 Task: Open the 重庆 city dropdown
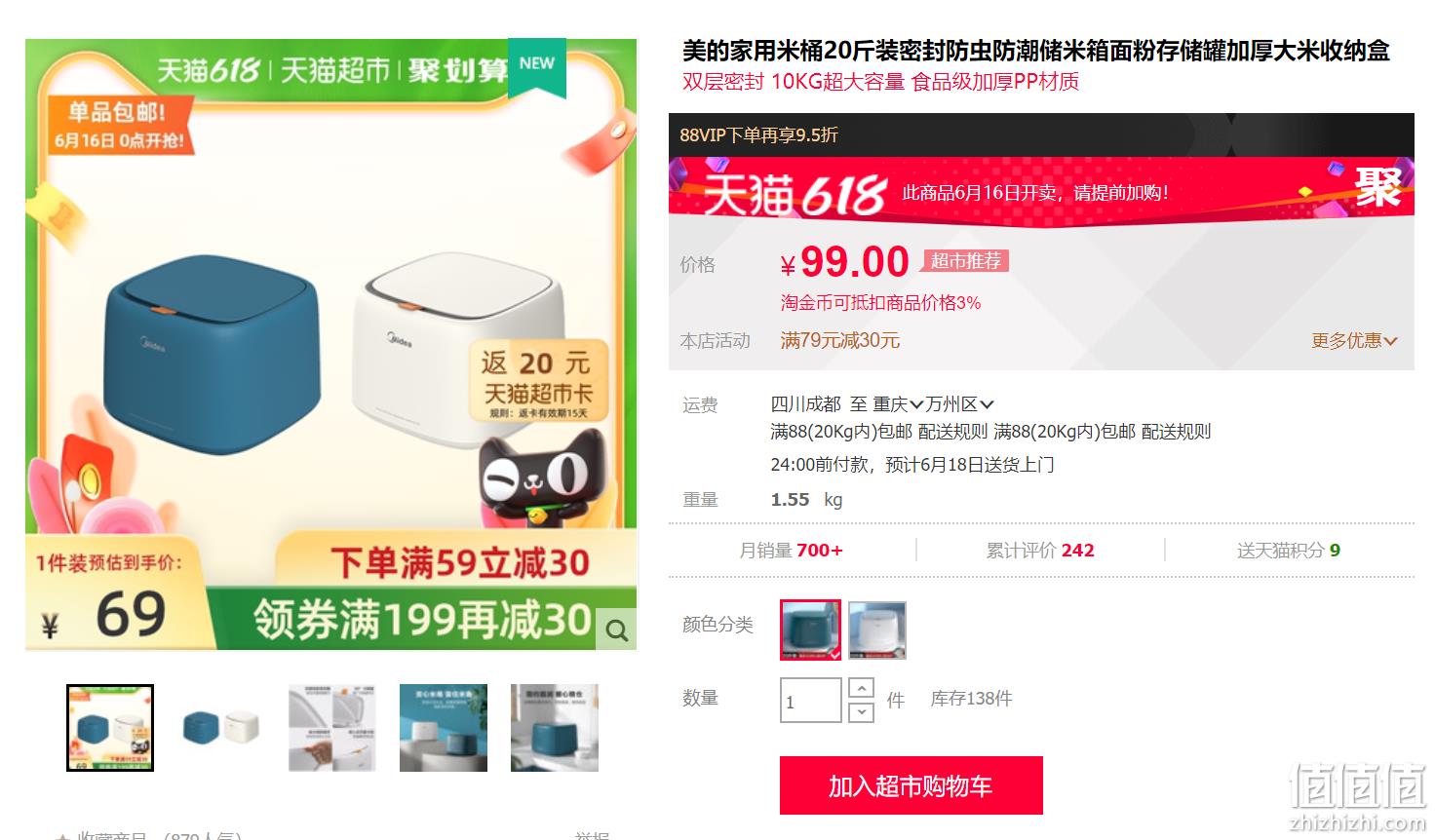tap(898, 403)
